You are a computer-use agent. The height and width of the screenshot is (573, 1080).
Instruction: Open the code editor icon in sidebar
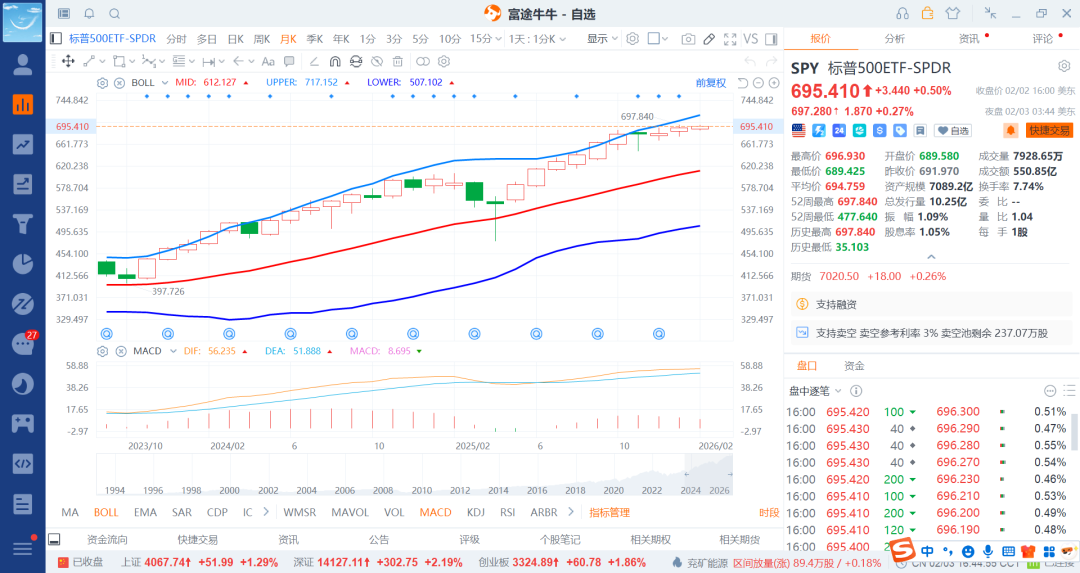pyautogui.click(x=23, y=463)
